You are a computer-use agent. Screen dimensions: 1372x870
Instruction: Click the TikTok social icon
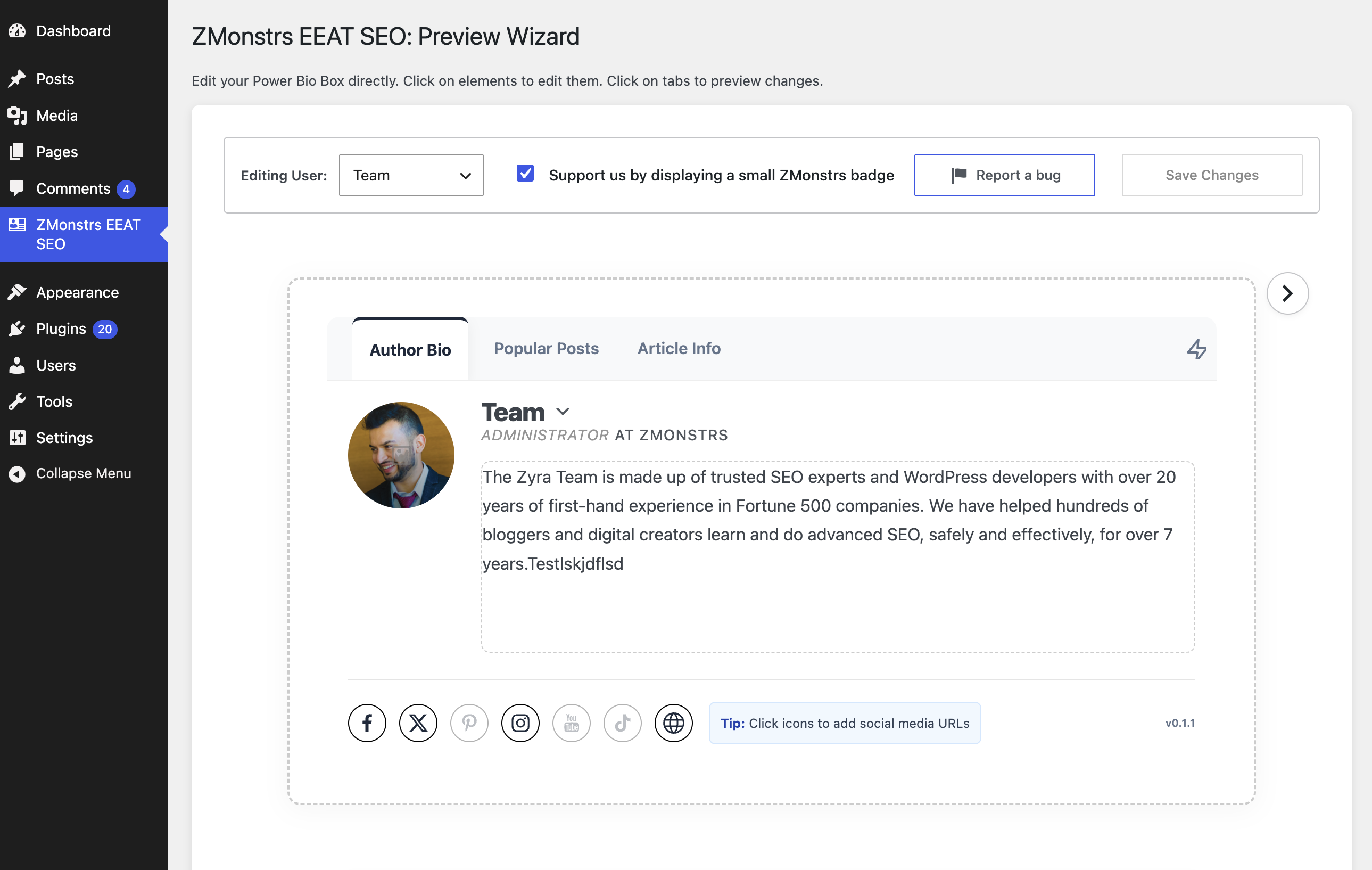(623, 723)
